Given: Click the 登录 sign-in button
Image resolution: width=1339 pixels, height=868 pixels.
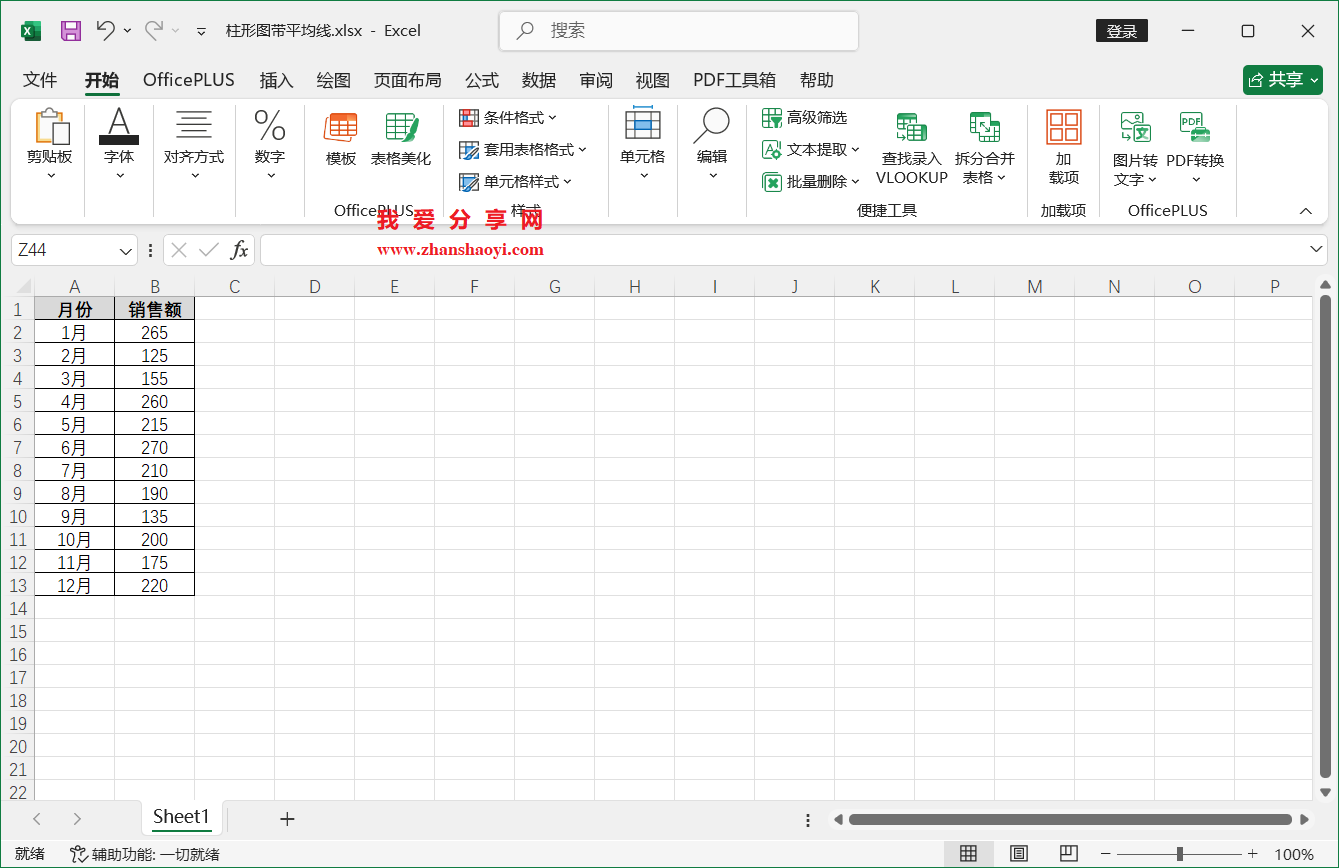Looking at the screenshot, I should point(1121,31).
